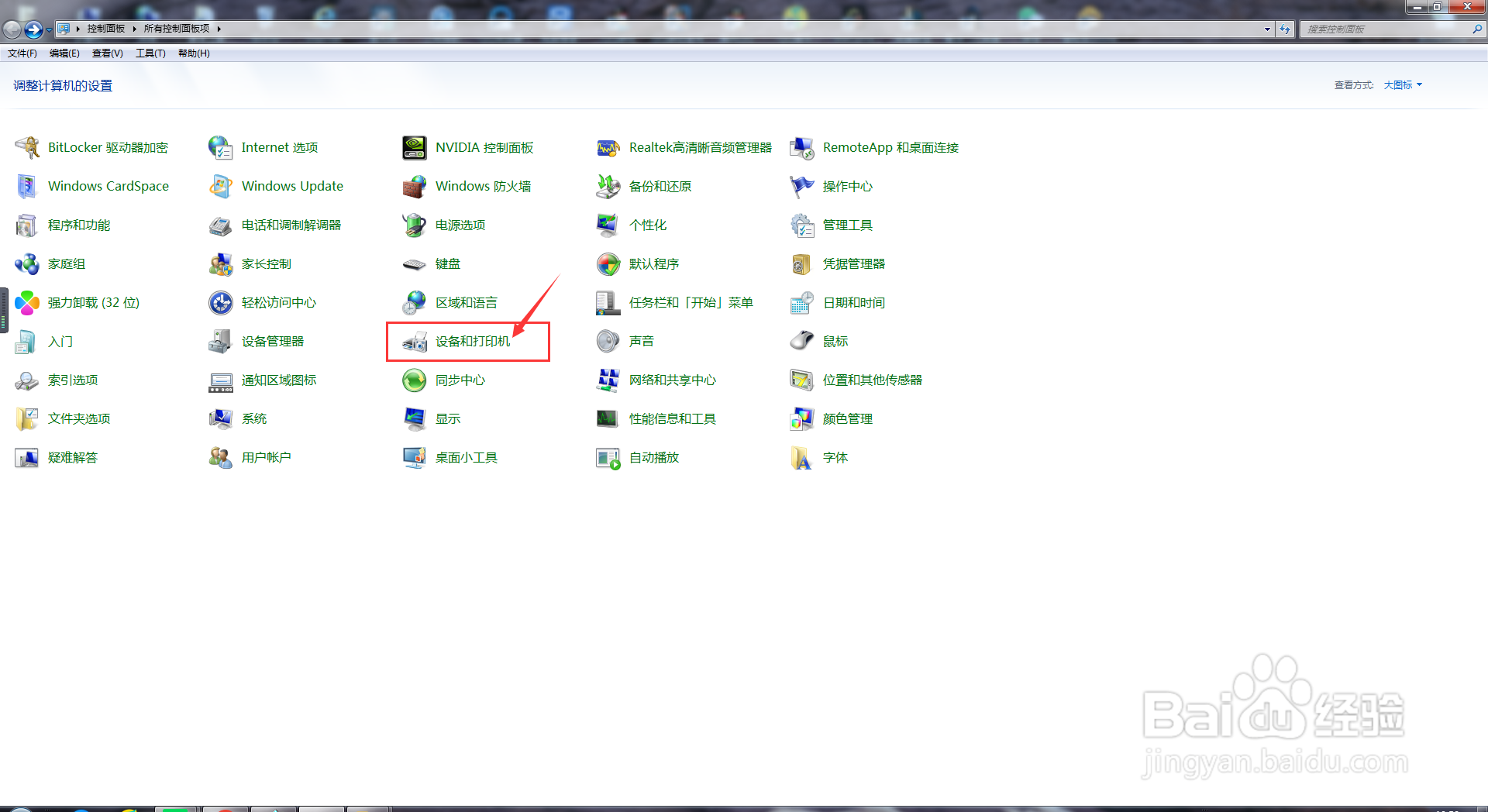The width and height of the screenshot is (1488, 812).
Task: Open the 索引选项 link
Action: point(73,380)
